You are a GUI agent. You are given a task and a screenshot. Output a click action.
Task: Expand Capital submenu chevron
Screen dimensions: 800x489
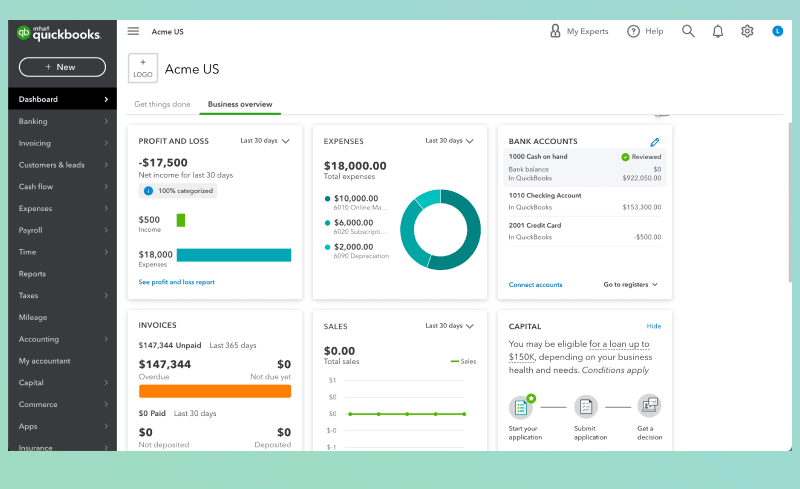106,382
